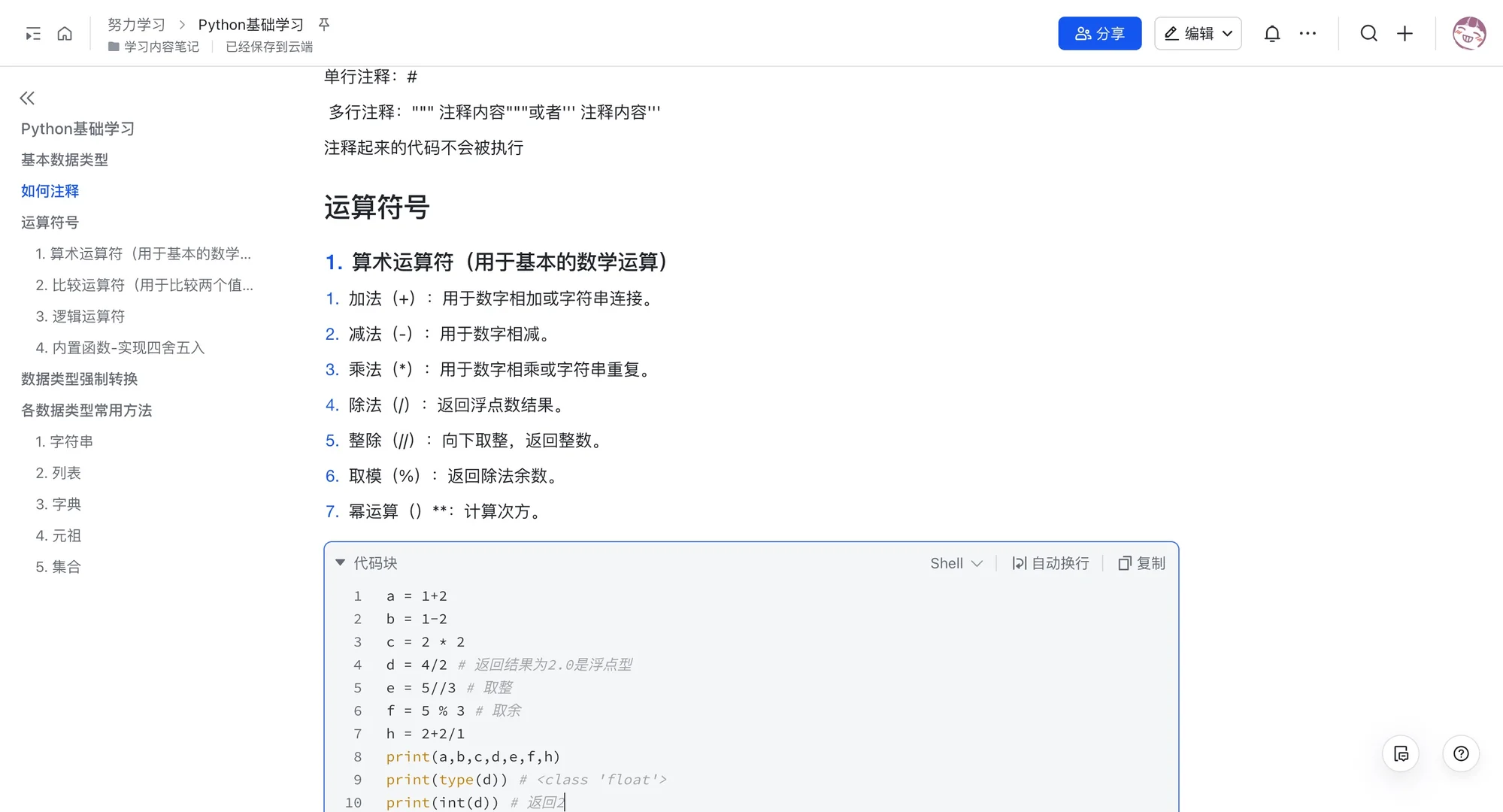This screenshot has width=1503, height=812.
Task: Click the 努力学习 breadcrumb
Action: click(x=136, y=24)
